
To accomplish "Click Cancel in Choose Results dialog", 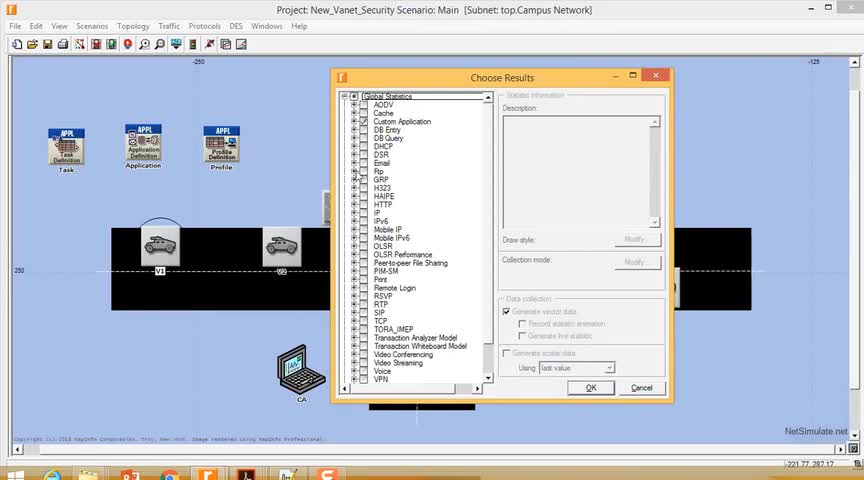I will (641, 388).
